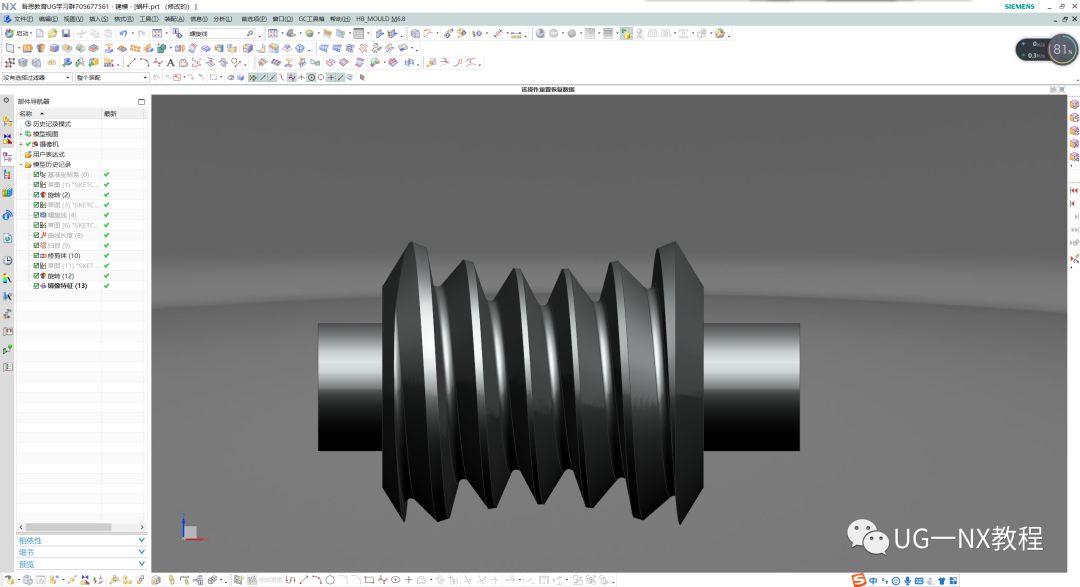Click the microphone icon in the IME bar
The height and width of the screenshot is (587, 1080).
pyautogui.click(x=908, y=581)
